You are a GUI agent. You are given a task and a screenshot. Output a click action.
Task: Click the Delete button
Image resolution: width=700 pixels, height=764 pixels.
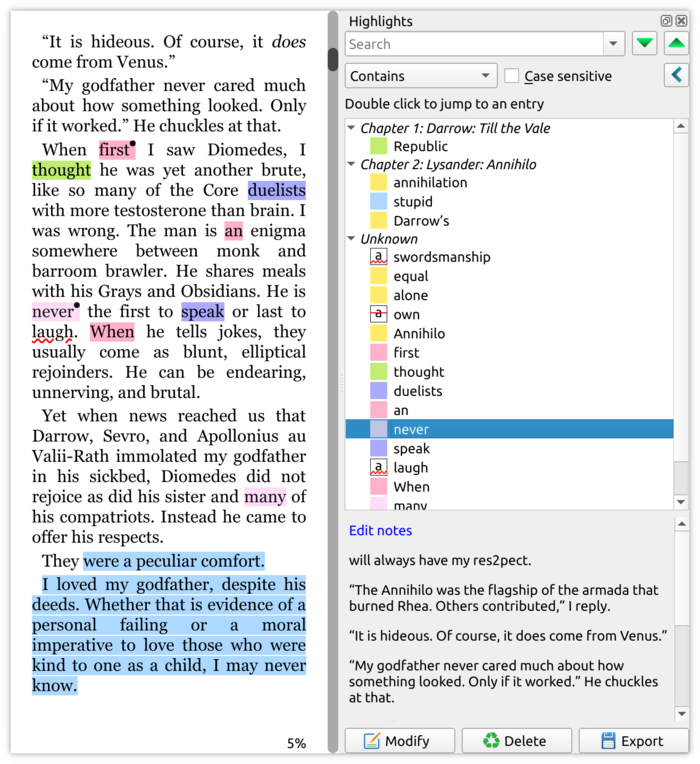coord(516,741)
